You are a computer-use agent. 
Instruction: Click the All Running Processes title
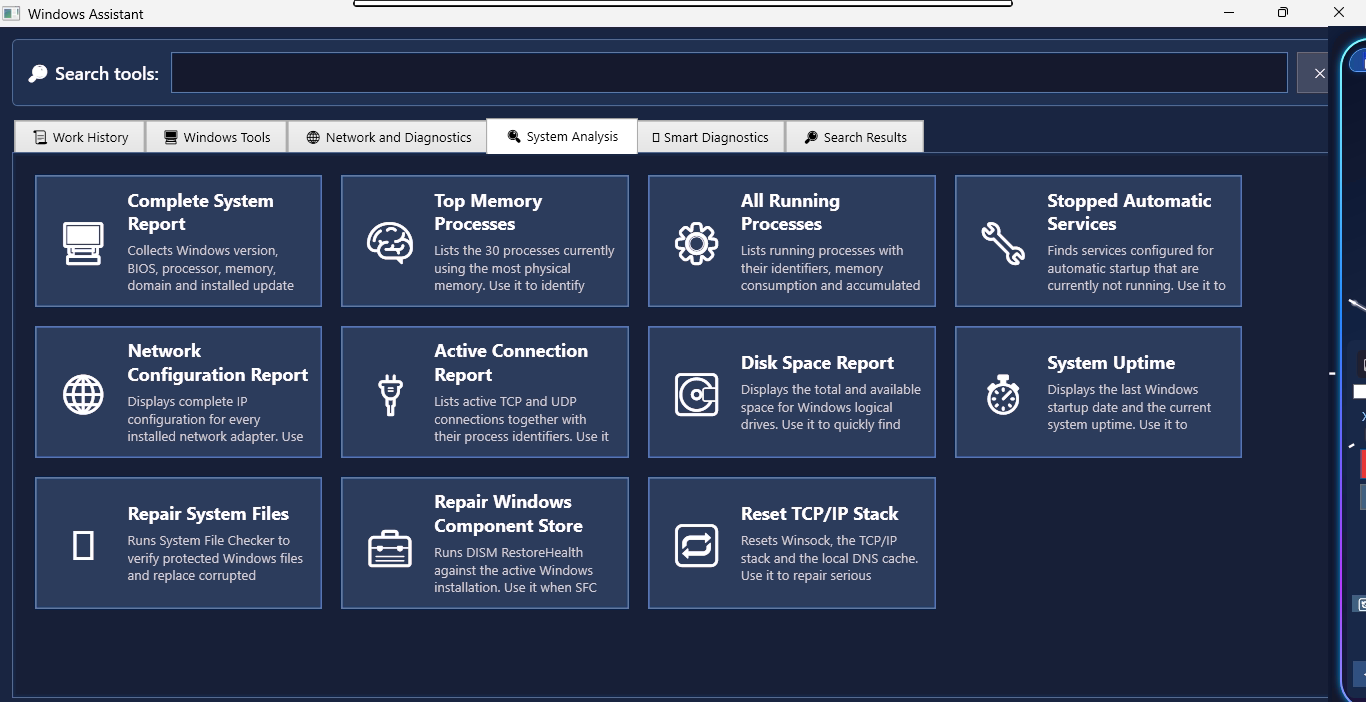[790, 212]
